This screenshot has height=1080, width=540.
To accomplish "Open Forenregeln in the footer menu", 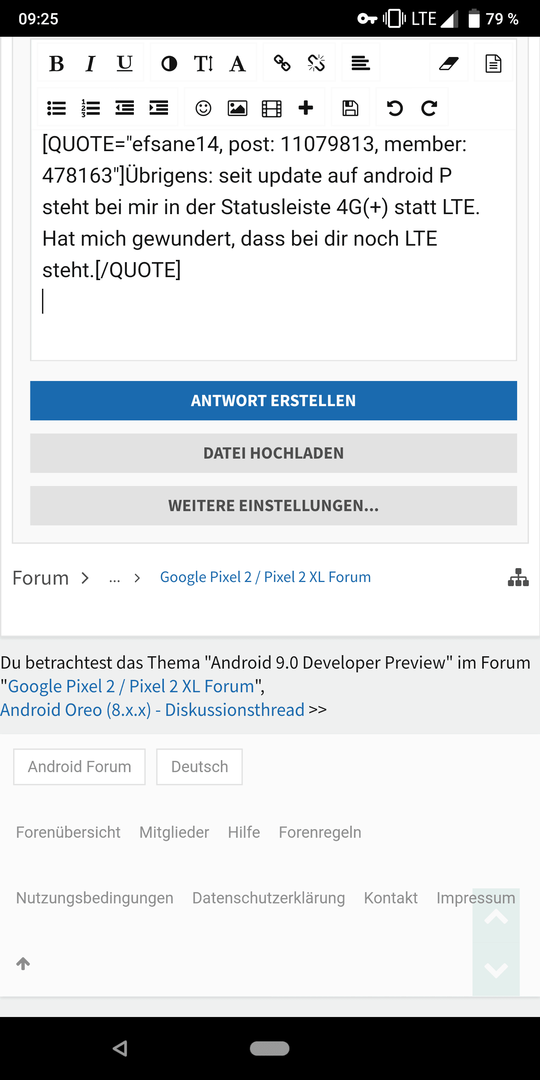I will click(320, 832).
